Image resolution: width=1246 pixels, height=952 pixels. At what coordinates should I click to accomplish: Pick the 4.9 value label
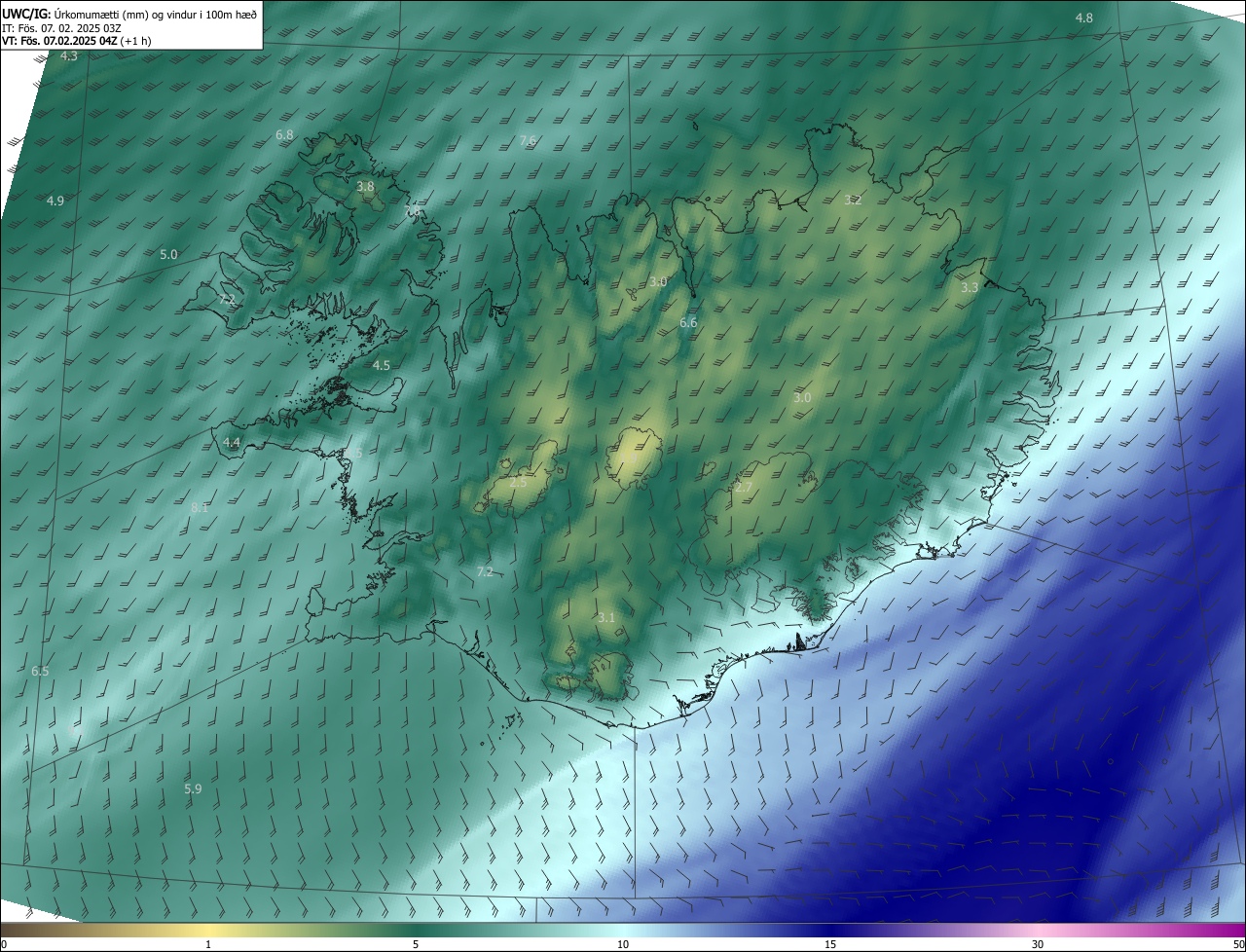tap(55, 201)
